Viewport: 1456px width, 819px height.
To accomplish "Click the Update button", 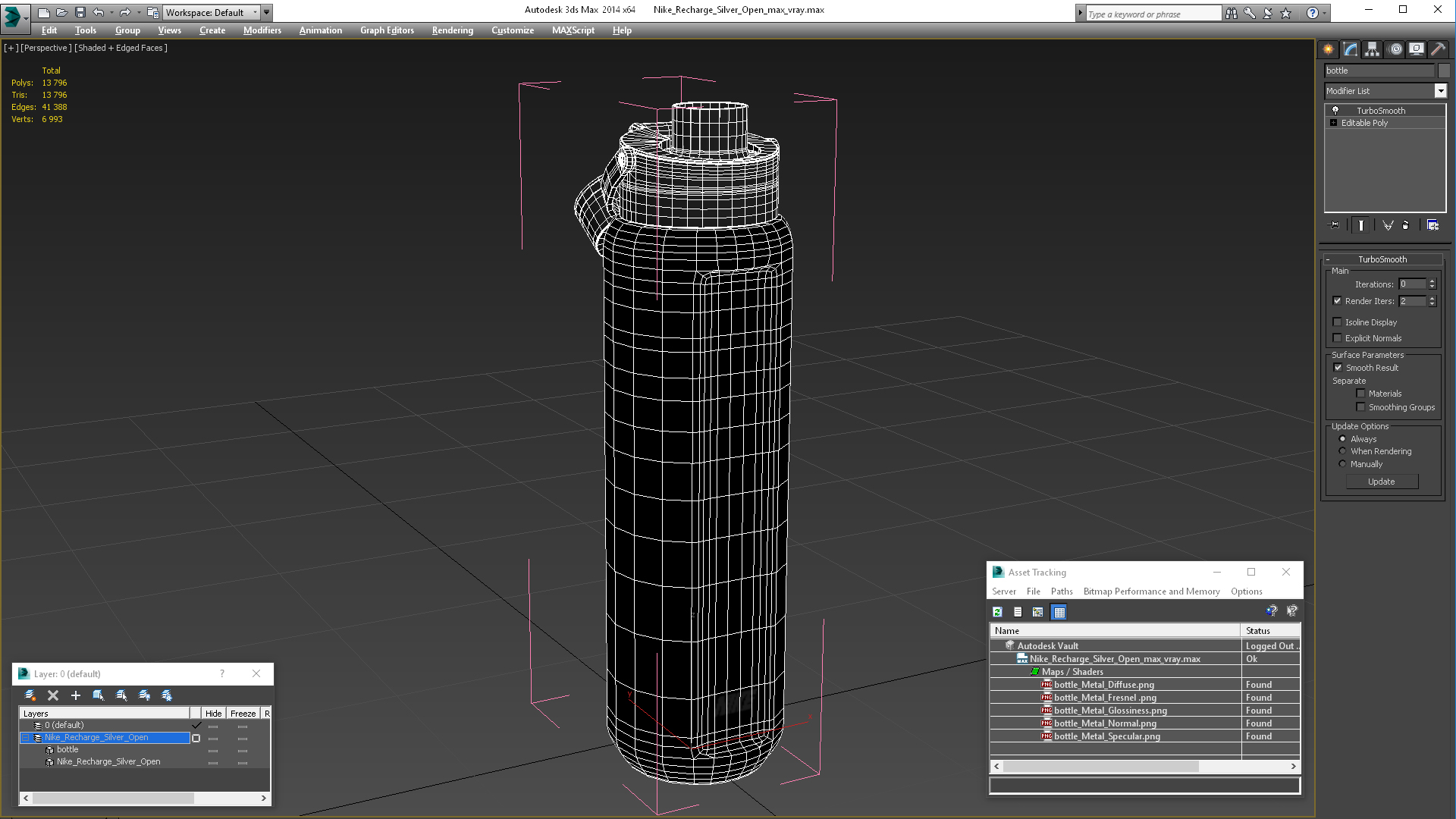I will (1381, 482).
